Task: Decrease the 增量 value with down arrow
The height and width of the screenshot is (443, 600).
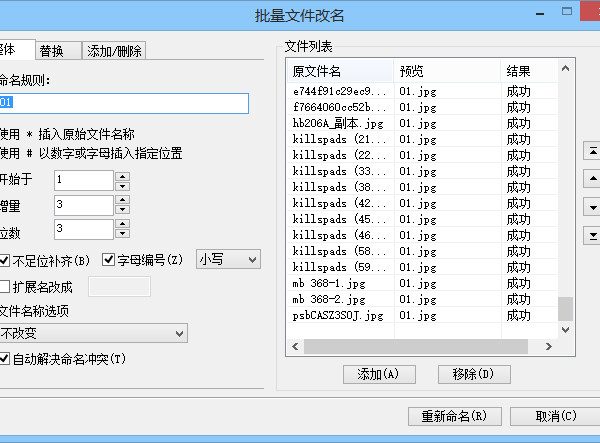Action: point(123,210)
